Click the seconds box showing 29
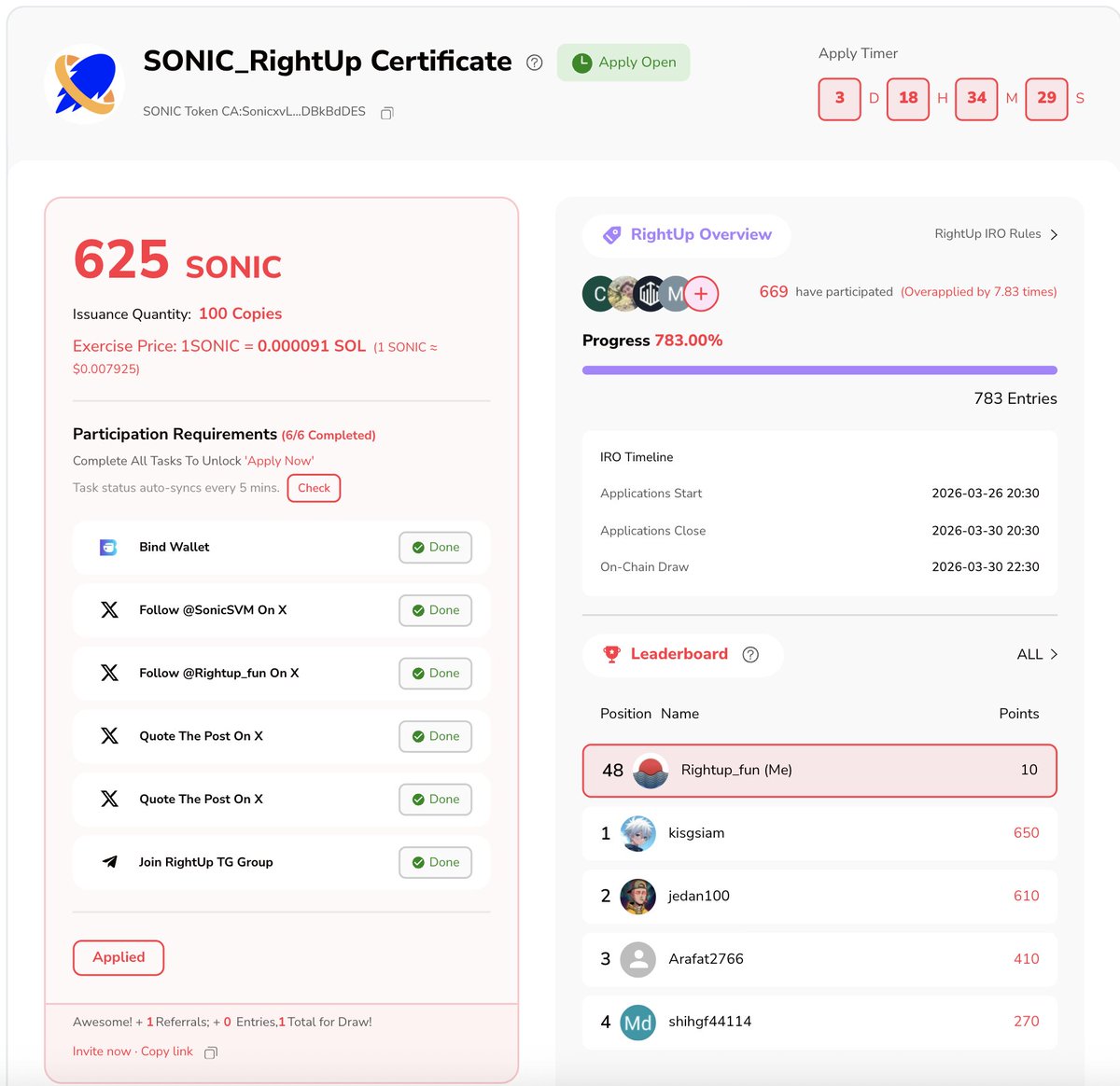Screen dimensions: 1120x1086 (x=1046, y=99)
